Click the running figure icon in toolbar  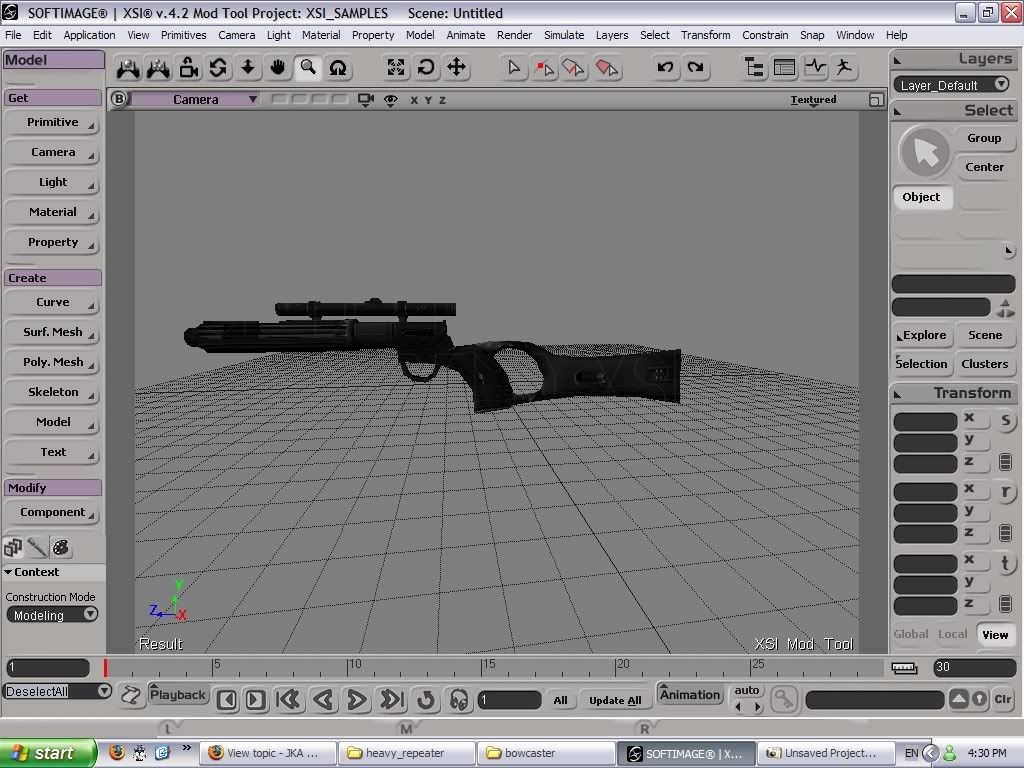coord(844,67)
